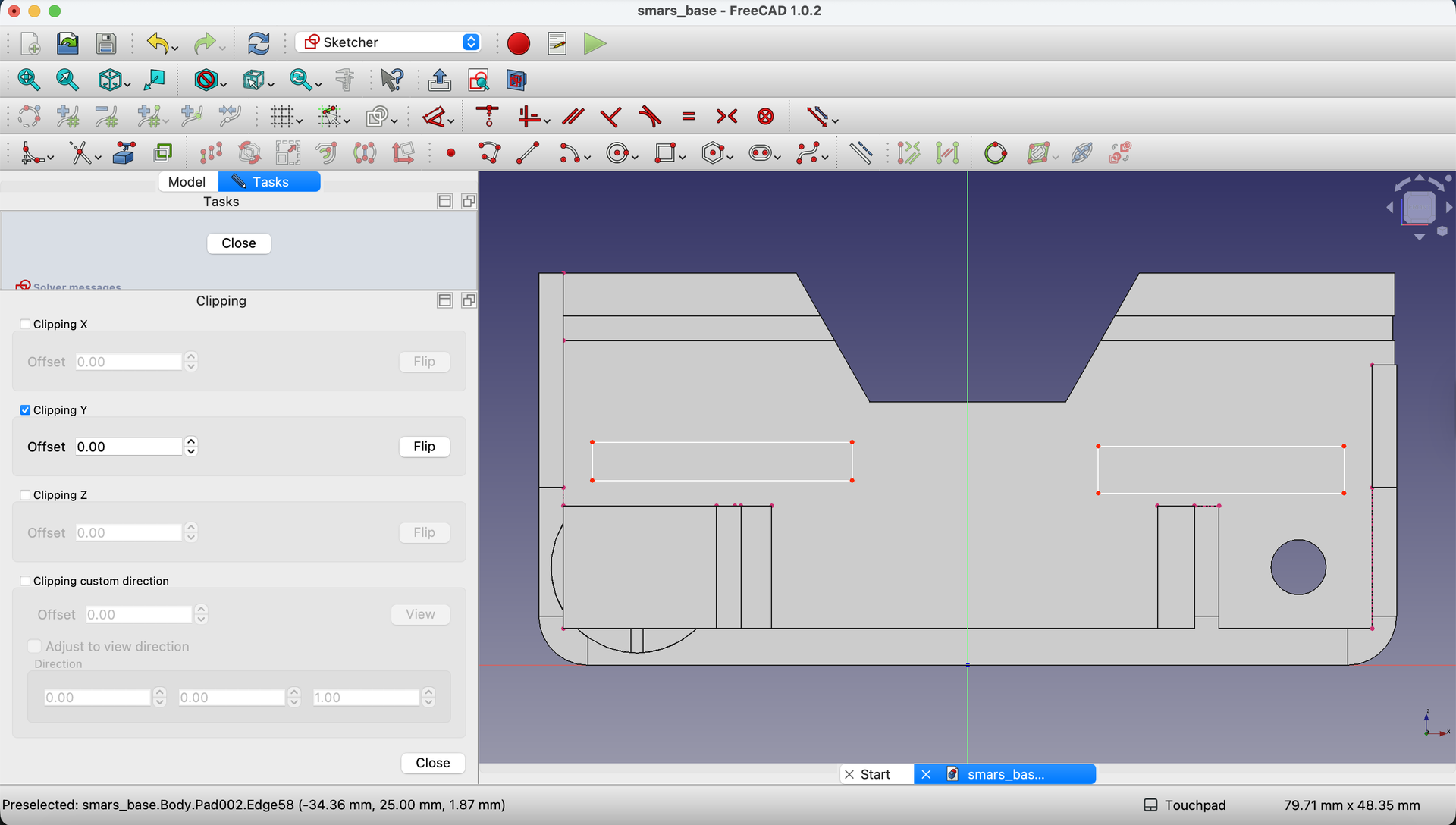1456x825 pixels.
Task: Start macro recording with red circle
Action: (x=519, y=43)
